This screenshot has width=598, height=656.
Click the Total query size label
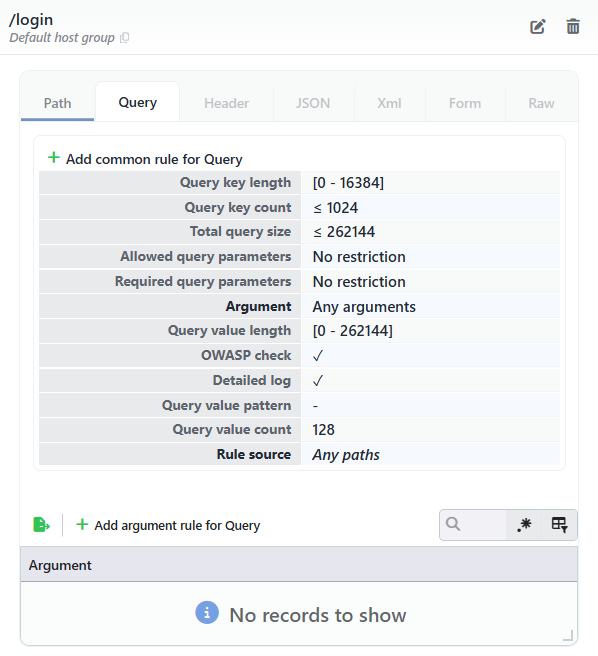tap(240, 231)
